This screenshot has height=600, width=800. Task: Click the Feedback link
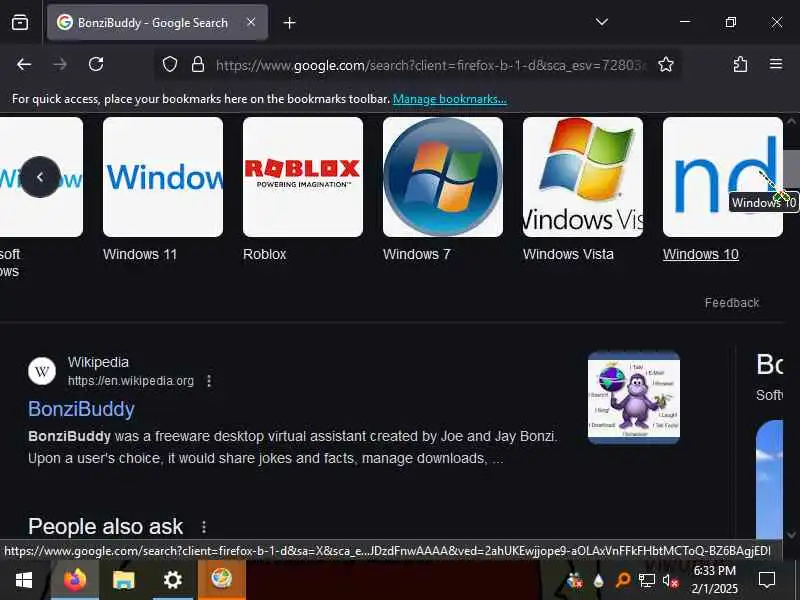click(732, 303)
